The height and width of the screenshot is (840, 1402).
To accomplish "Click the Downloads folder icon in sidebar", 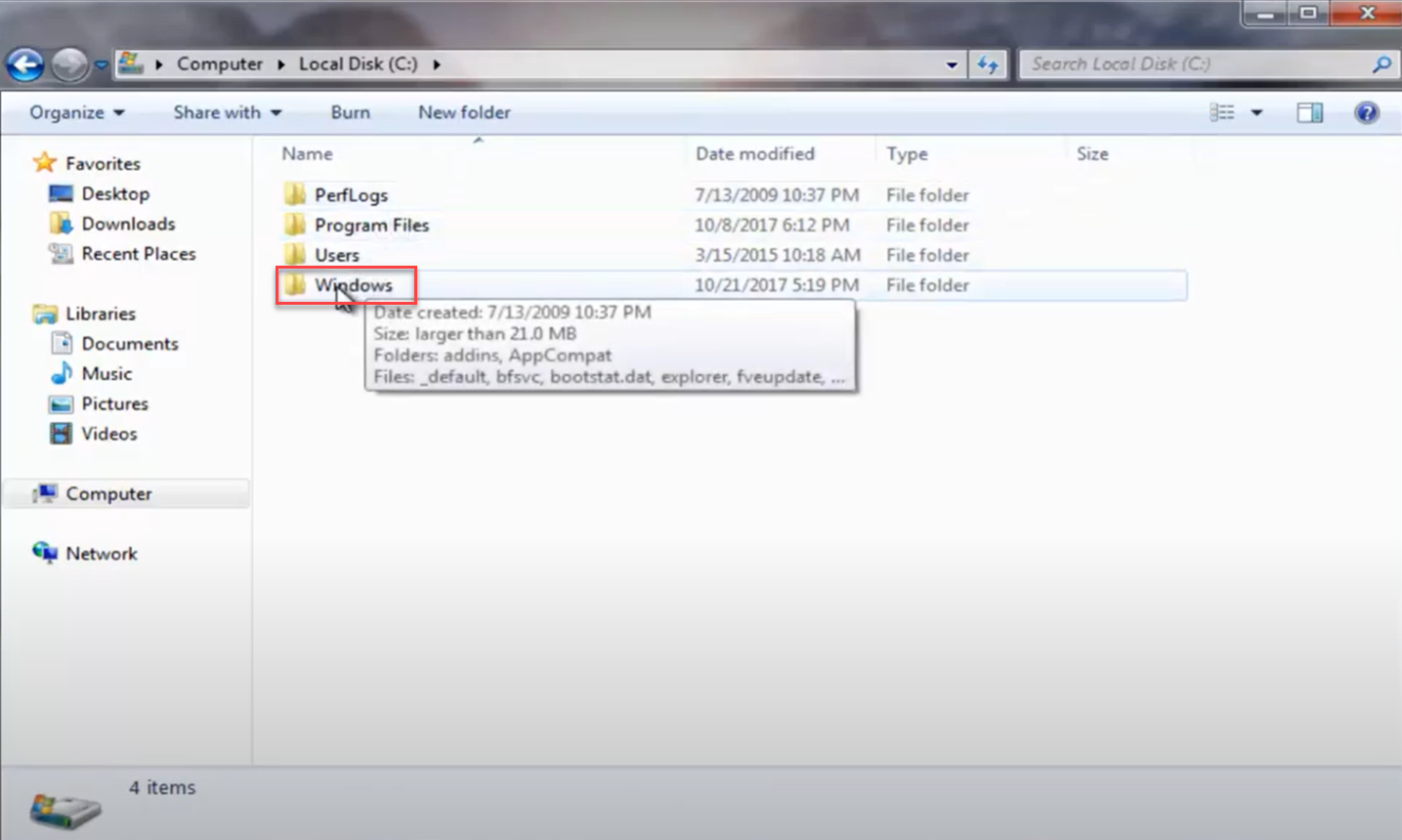I will click(x=61, y=224).
